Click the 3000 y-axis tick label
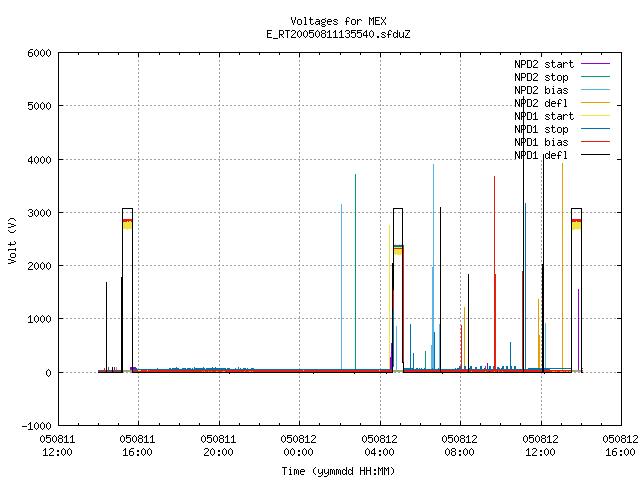Image resolution: width=640 pixels, height=480 pixels. click(40, 213)
